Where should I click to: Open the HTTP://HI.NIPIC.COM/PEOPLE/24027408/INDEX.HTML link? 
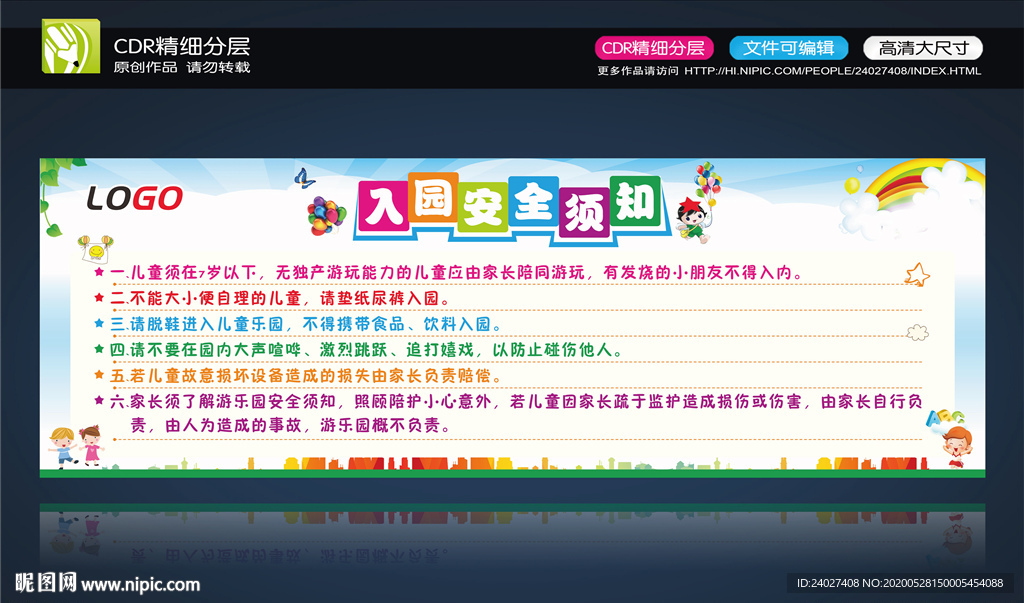pyautogui.click(x=833, y=71)
